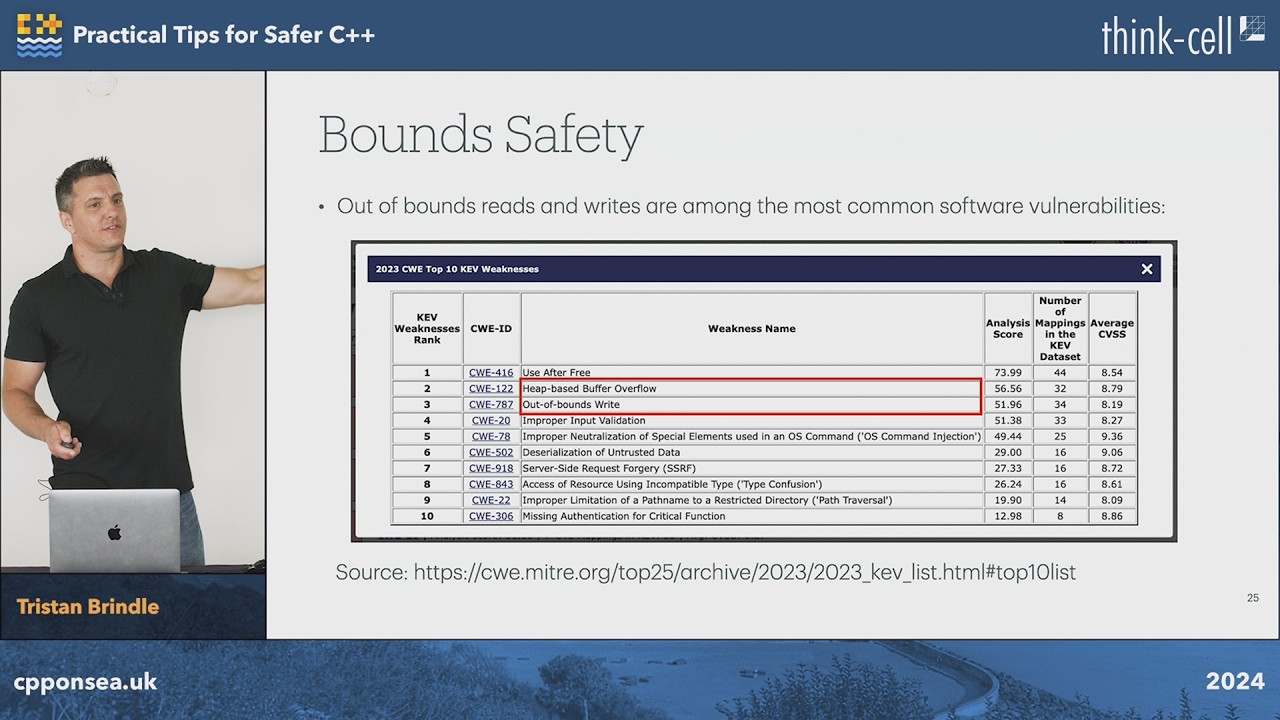1280x720 pixels.
Task: Click 'Deserialization of Untrusted Data' cell
Action: (752, 453)
